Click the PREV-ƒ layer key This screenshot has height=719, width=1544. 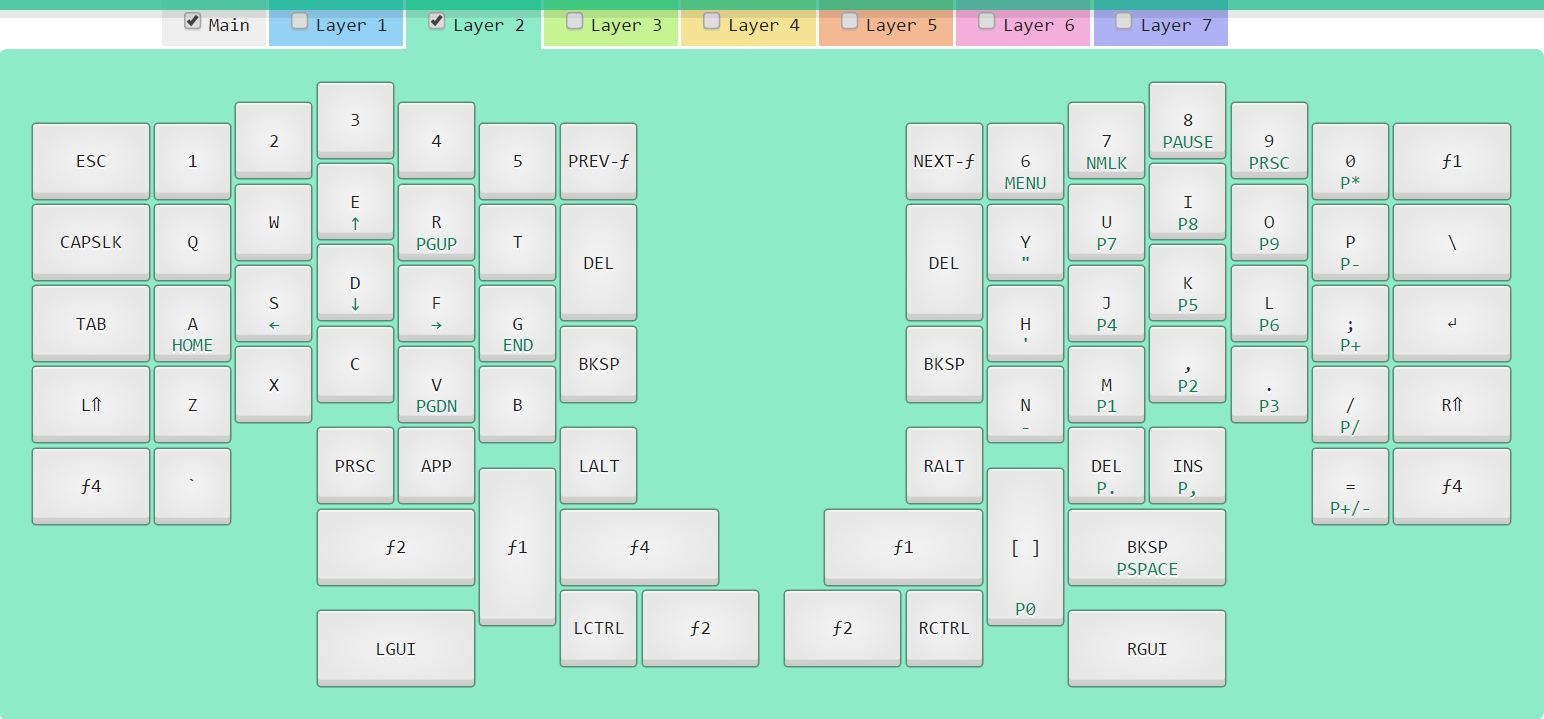(598, 161)
